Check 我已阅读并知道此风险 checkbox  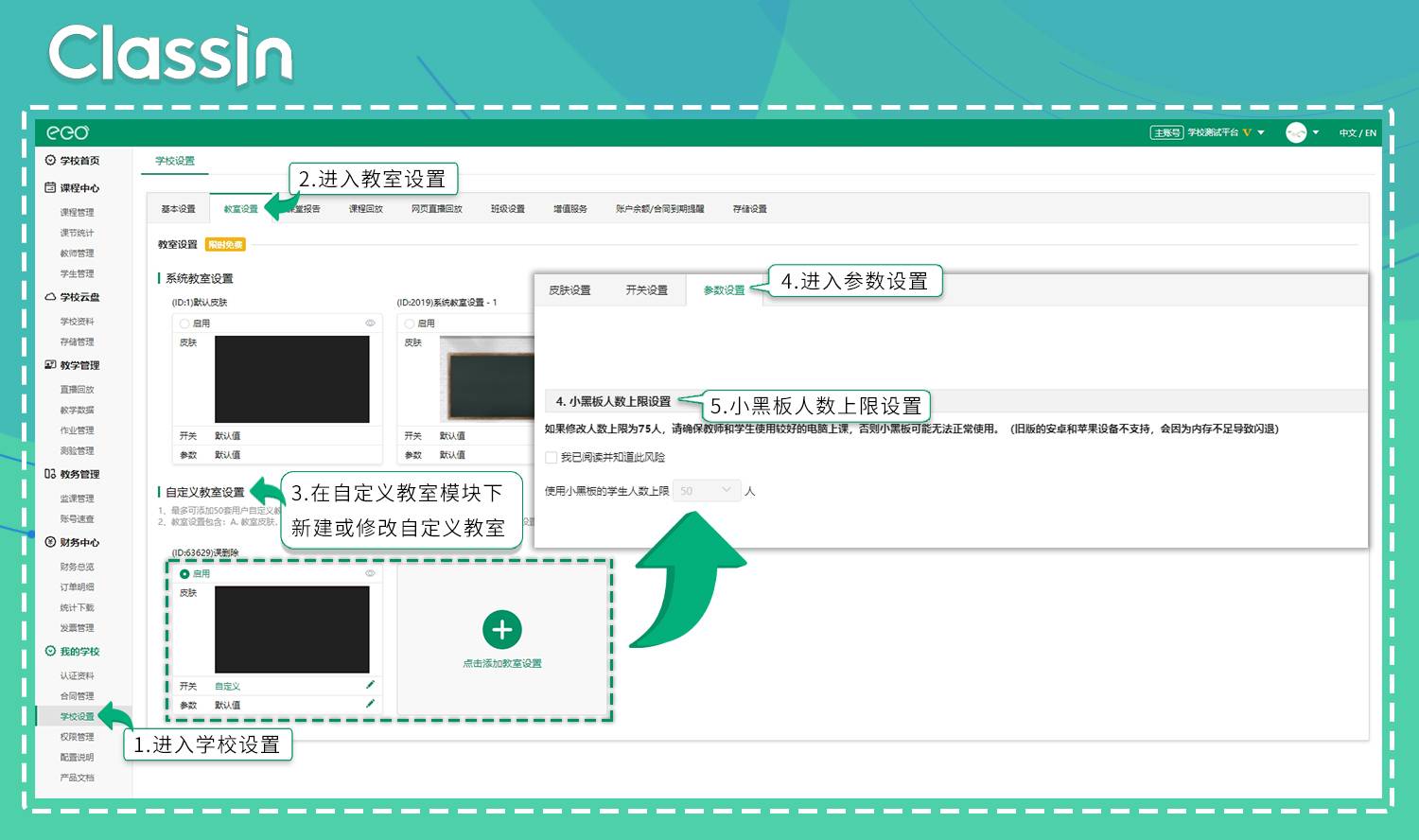[551, 457]
